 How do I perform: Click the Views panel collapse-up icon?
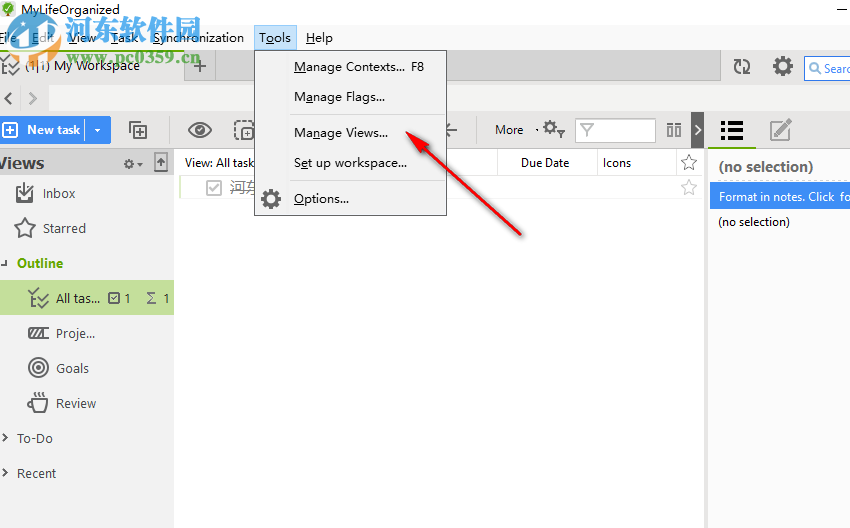[161, 162]
